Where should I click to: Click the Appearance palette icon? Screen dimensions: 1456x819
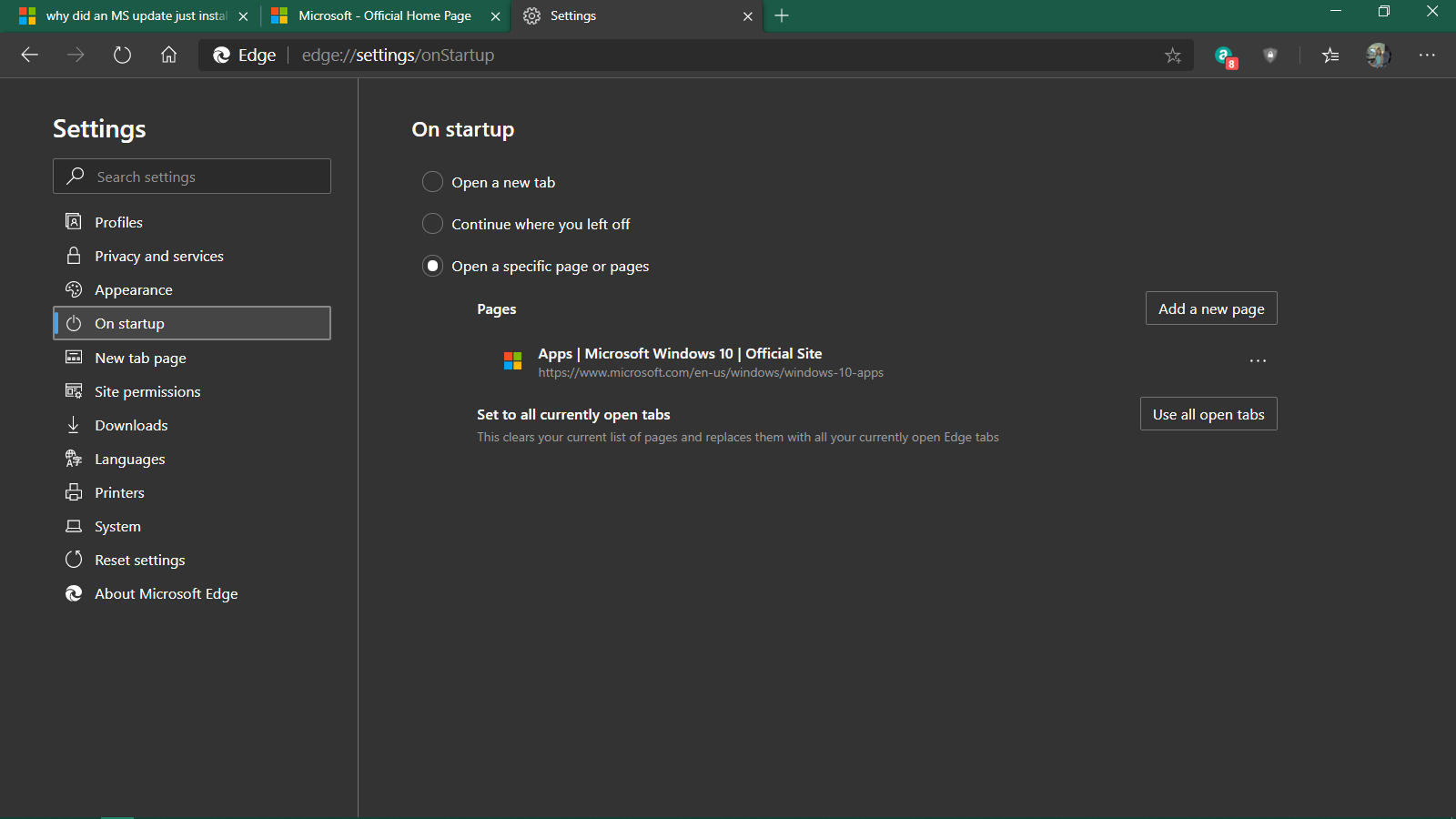coord(74,289)
